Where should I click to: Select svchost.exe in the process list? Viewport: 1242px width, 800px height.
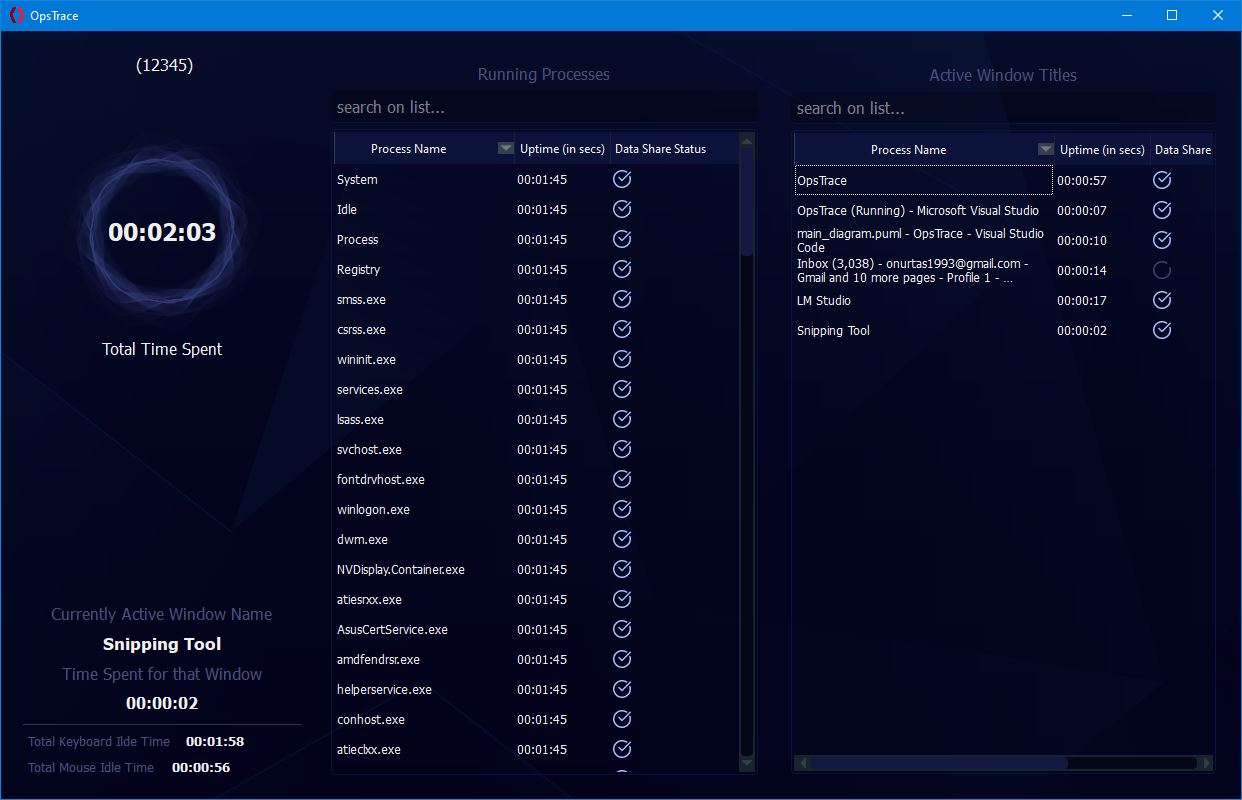pos(369,450)
